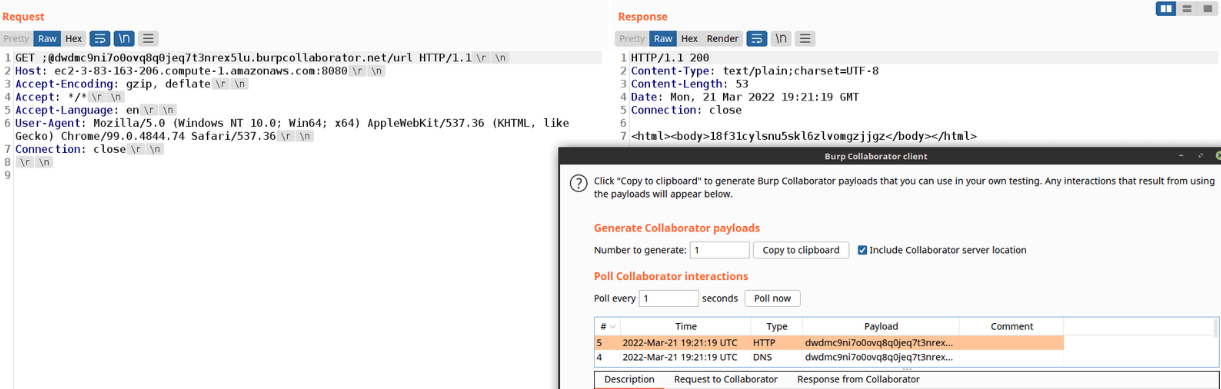Open the Description tab in Collaborator client

(629, 380)
